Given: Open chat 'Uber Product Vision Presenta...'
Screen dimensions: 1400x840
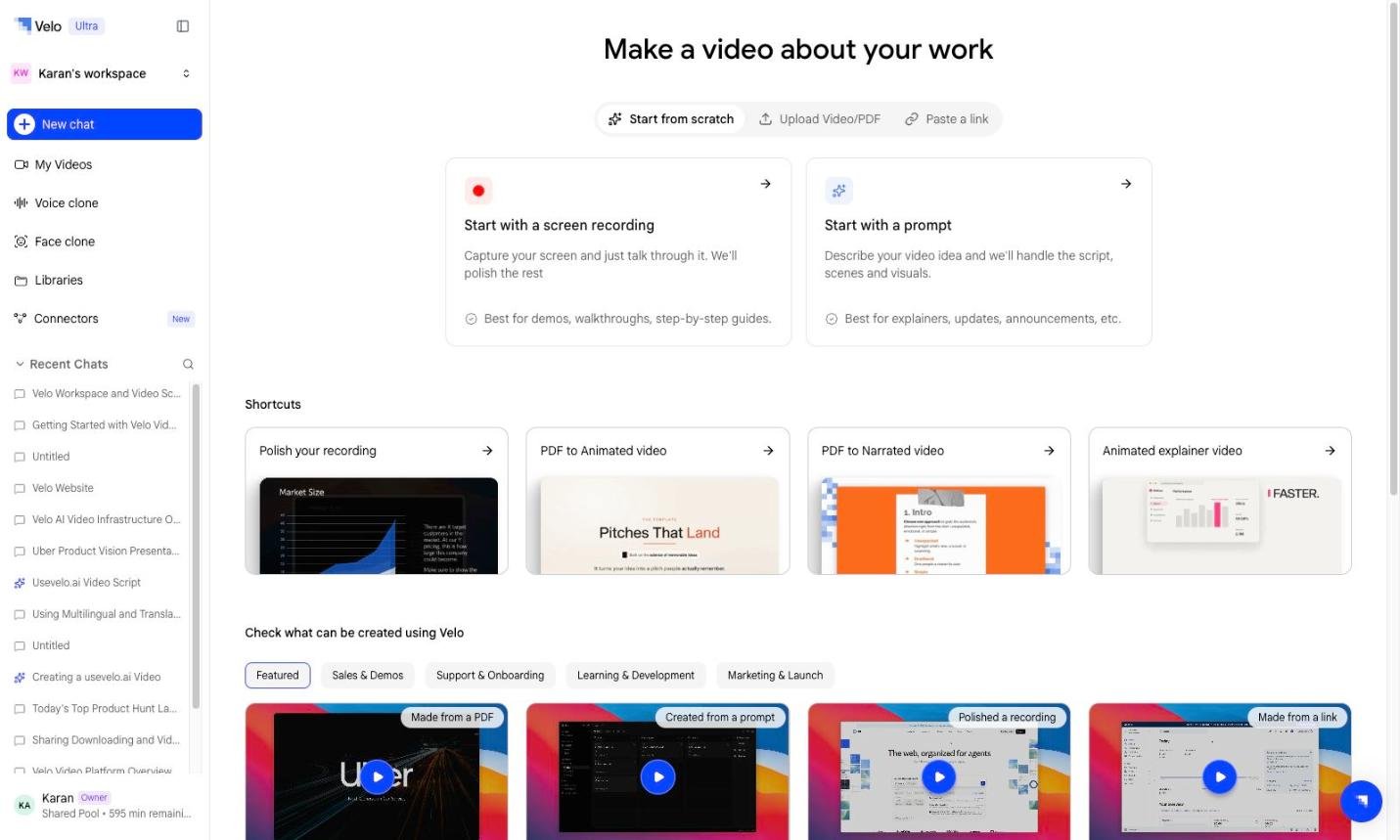Looking at the screenshot, I should pos(98,552).
